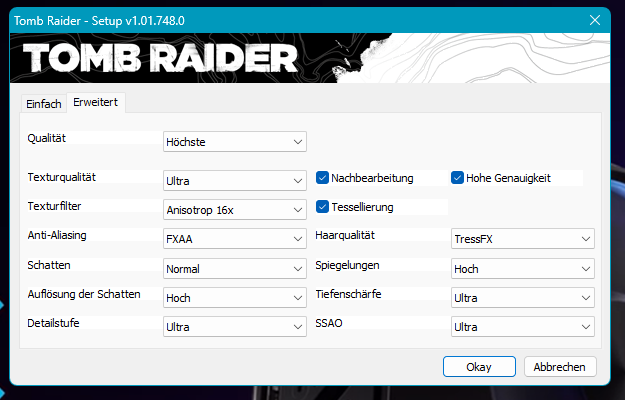Click the Texturqualität label
This screenshot has width=625, height=400.
62,177
